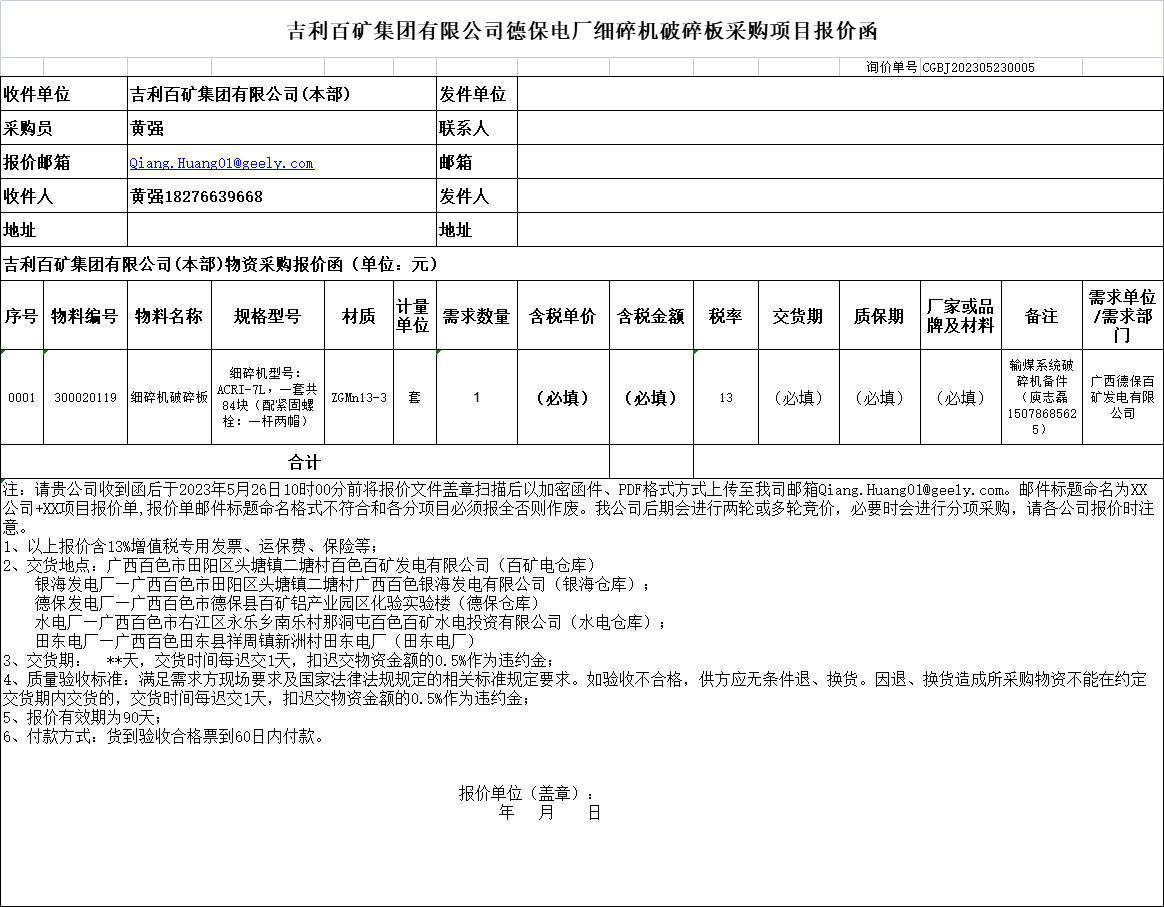Click the 采购员 label cell
Image resolution: width=1164 pixels, height=907 pixels.
coord(64,128)
